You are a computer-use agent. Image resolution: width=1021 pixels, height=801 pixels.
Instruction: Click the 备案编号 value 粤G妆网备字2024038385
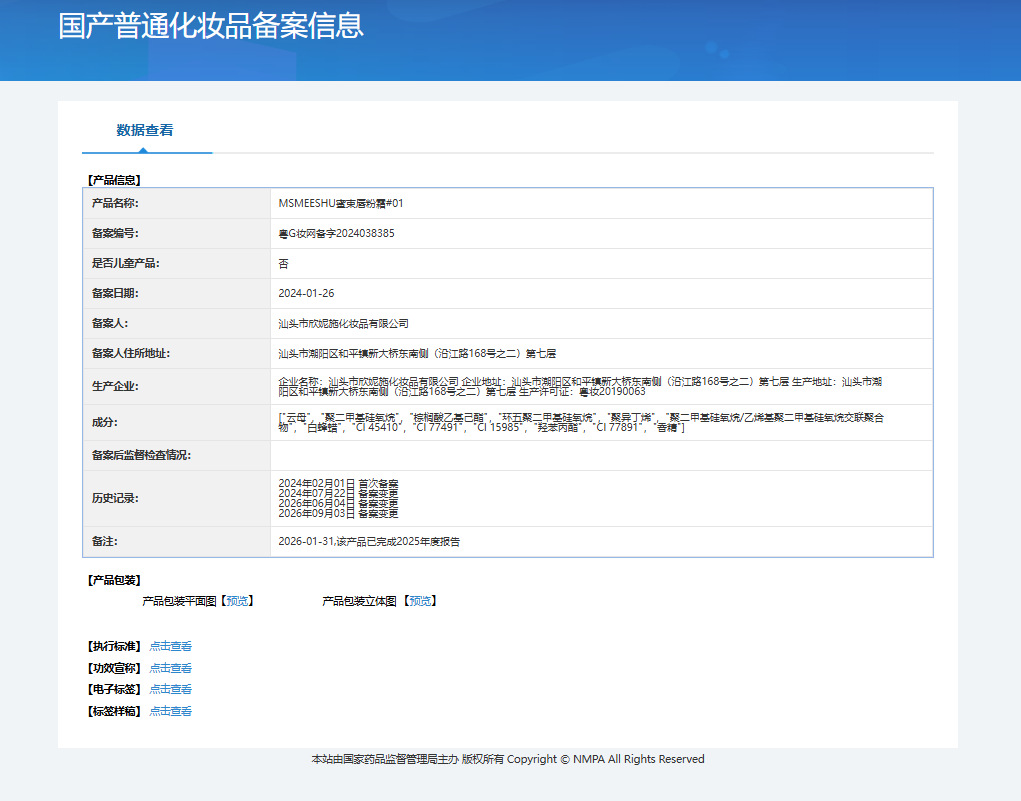click(x=336, y=233)
